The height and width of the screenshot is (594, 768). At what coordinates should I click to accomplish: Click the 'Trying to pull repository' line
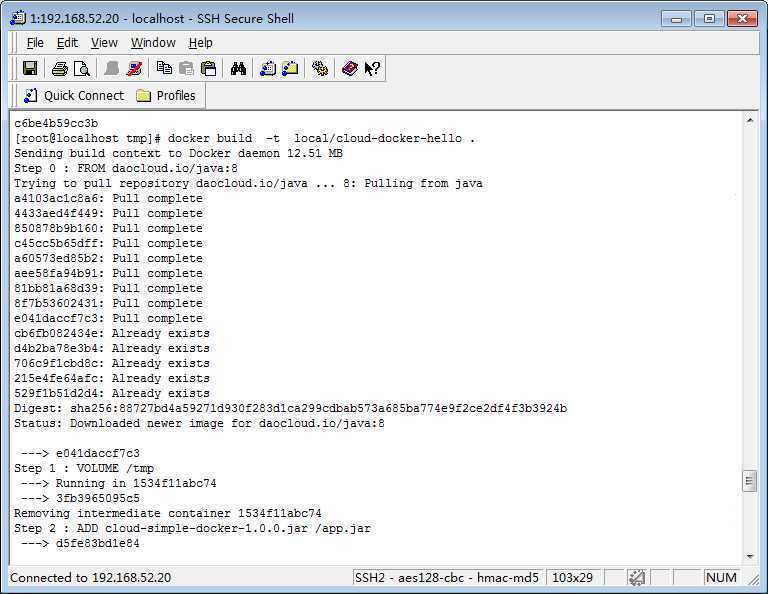pyautogui.click(x=248, y=184)
